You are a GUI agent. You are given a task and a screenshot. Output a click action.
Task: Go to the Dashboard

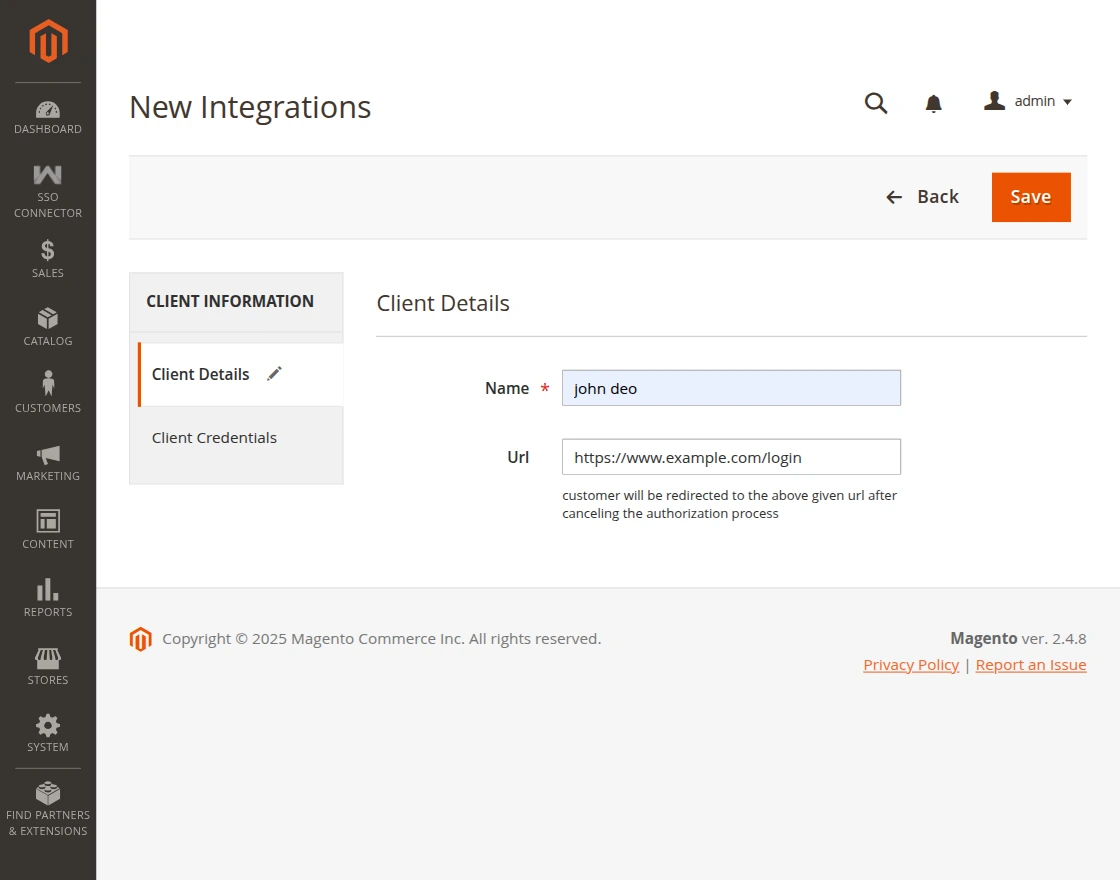[x=47, y=118]
